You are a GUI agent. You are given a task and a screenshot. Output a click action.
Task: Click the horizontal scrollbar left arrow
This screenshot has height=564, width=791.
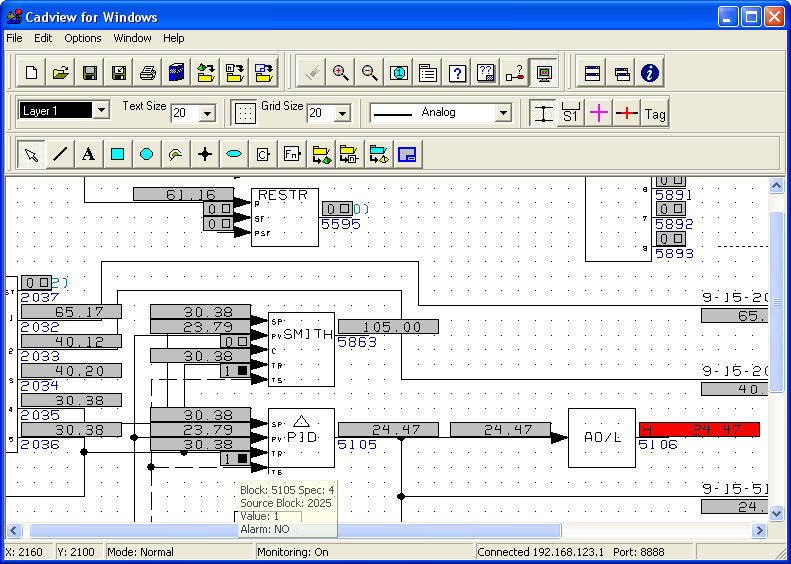pyautogui.click(x=14, y=530)
